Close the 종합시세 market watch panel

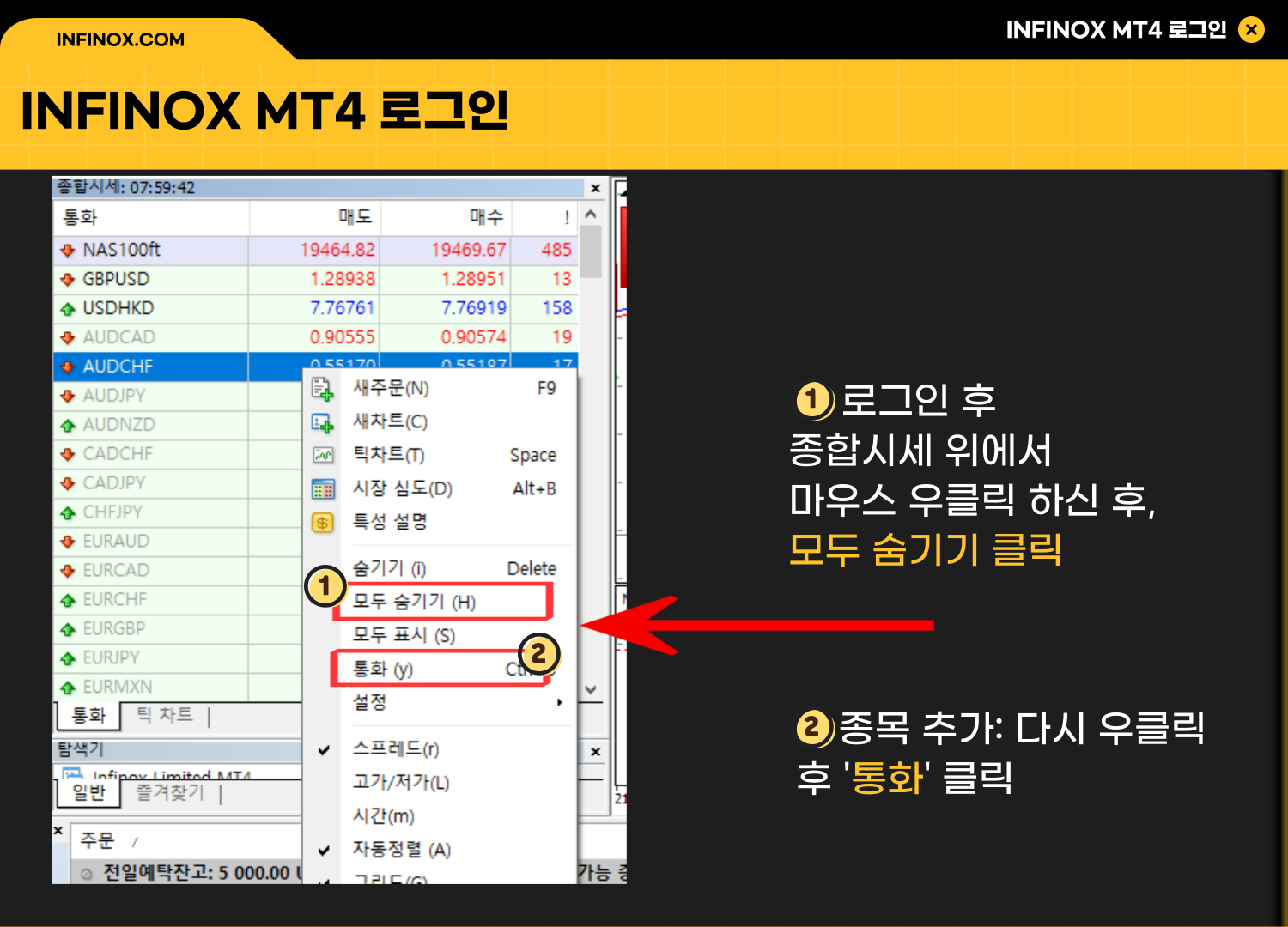[x=595, y=188]
